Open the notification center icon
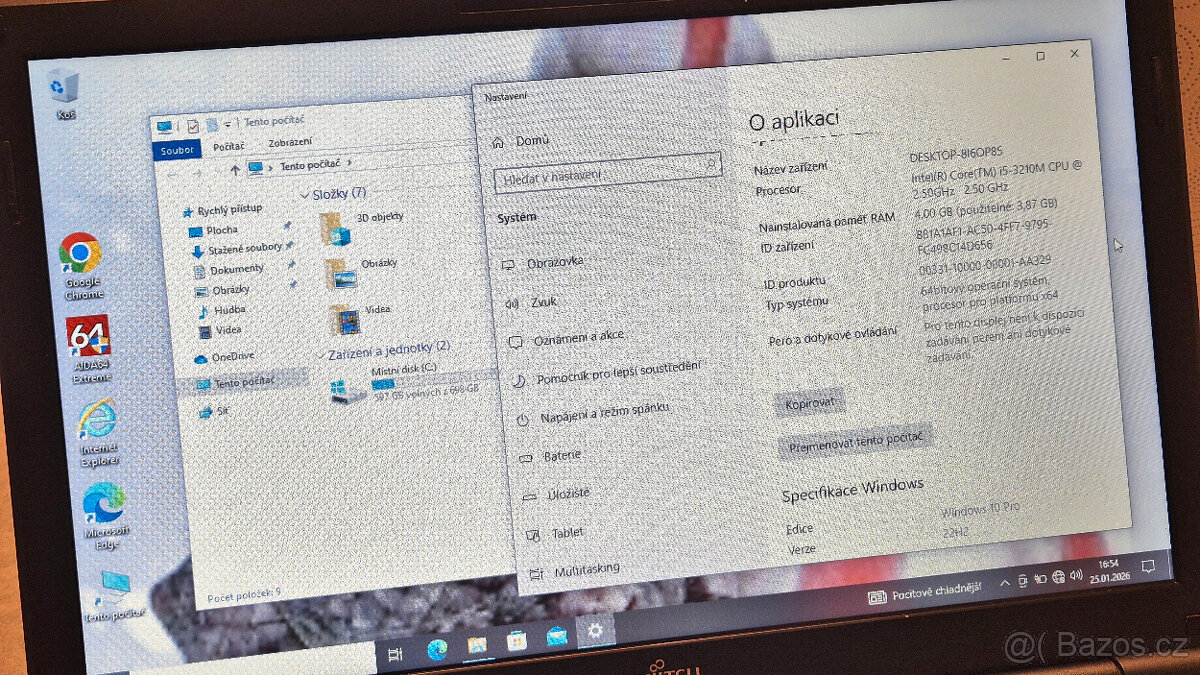Viewport: 1200px width, 675px height. pyautogui.click(x=1150, y=568)
